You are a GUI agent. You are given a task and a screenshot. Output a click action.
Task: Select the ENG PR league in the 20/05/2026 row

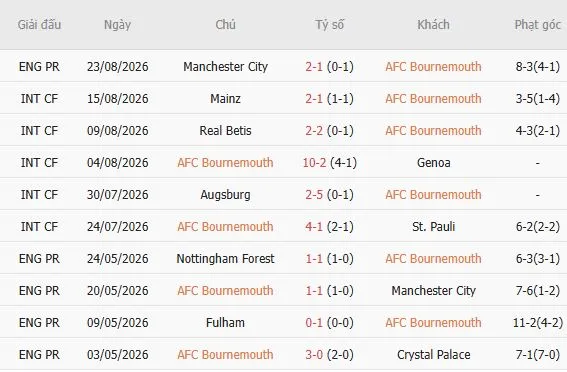[39, 291]
